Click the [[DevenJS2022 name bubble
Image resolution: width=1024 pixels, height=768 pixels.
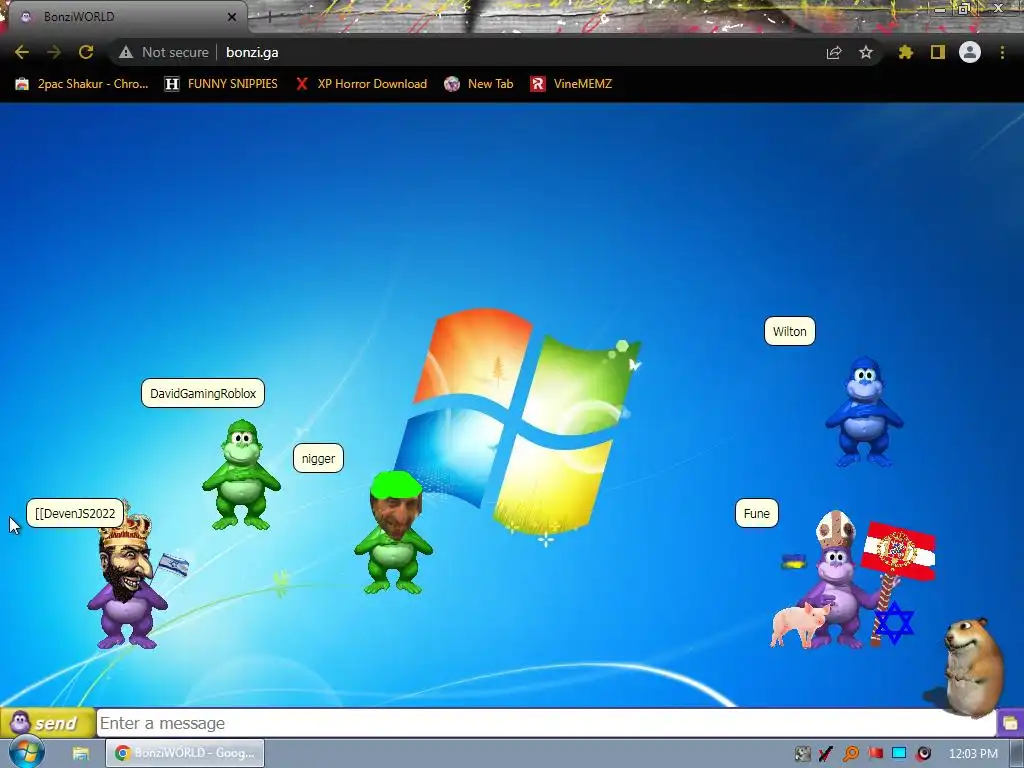[x=75, y=513]
